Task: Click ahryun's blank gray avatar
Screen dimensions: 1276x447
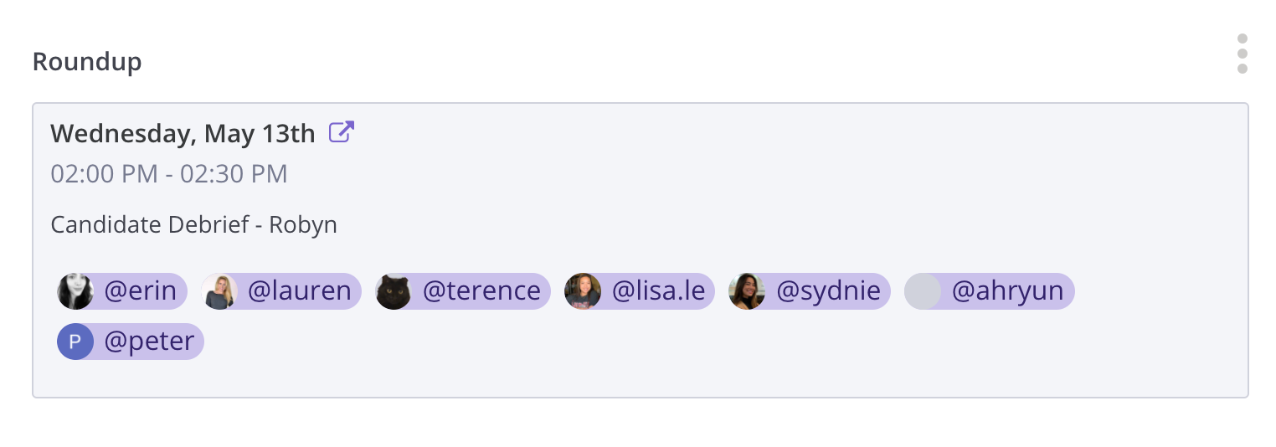Action: 923,291
